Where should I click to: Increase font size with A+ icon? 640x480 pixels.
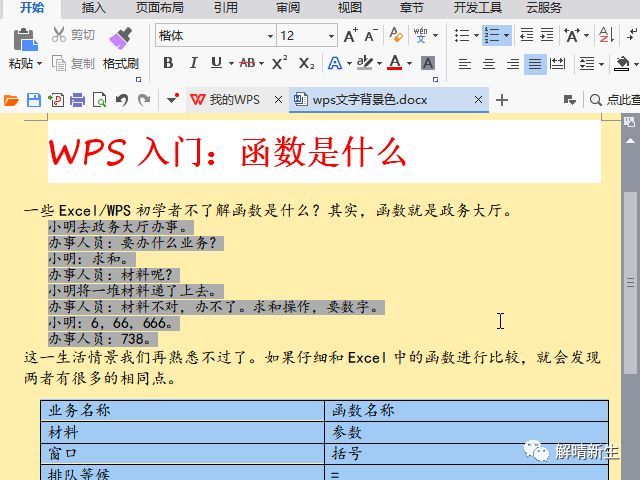tap(350, 36)
